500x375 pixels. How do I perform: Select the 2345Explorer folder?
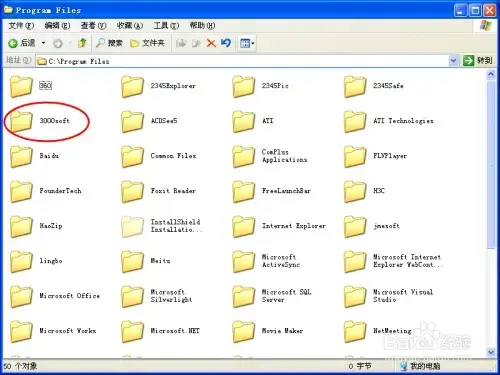point(158,86)
